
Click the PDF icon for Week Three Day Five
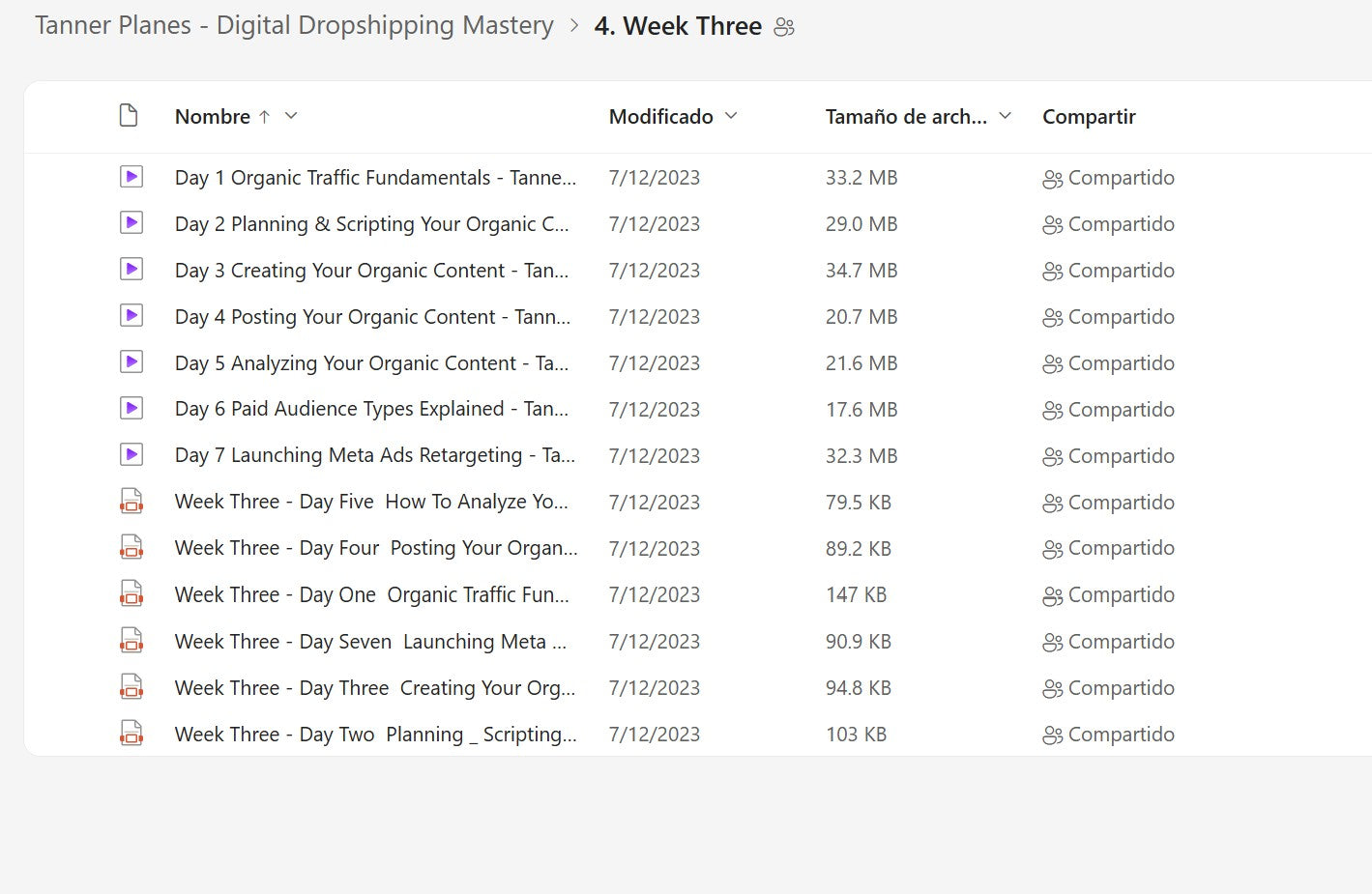point(131,502)
